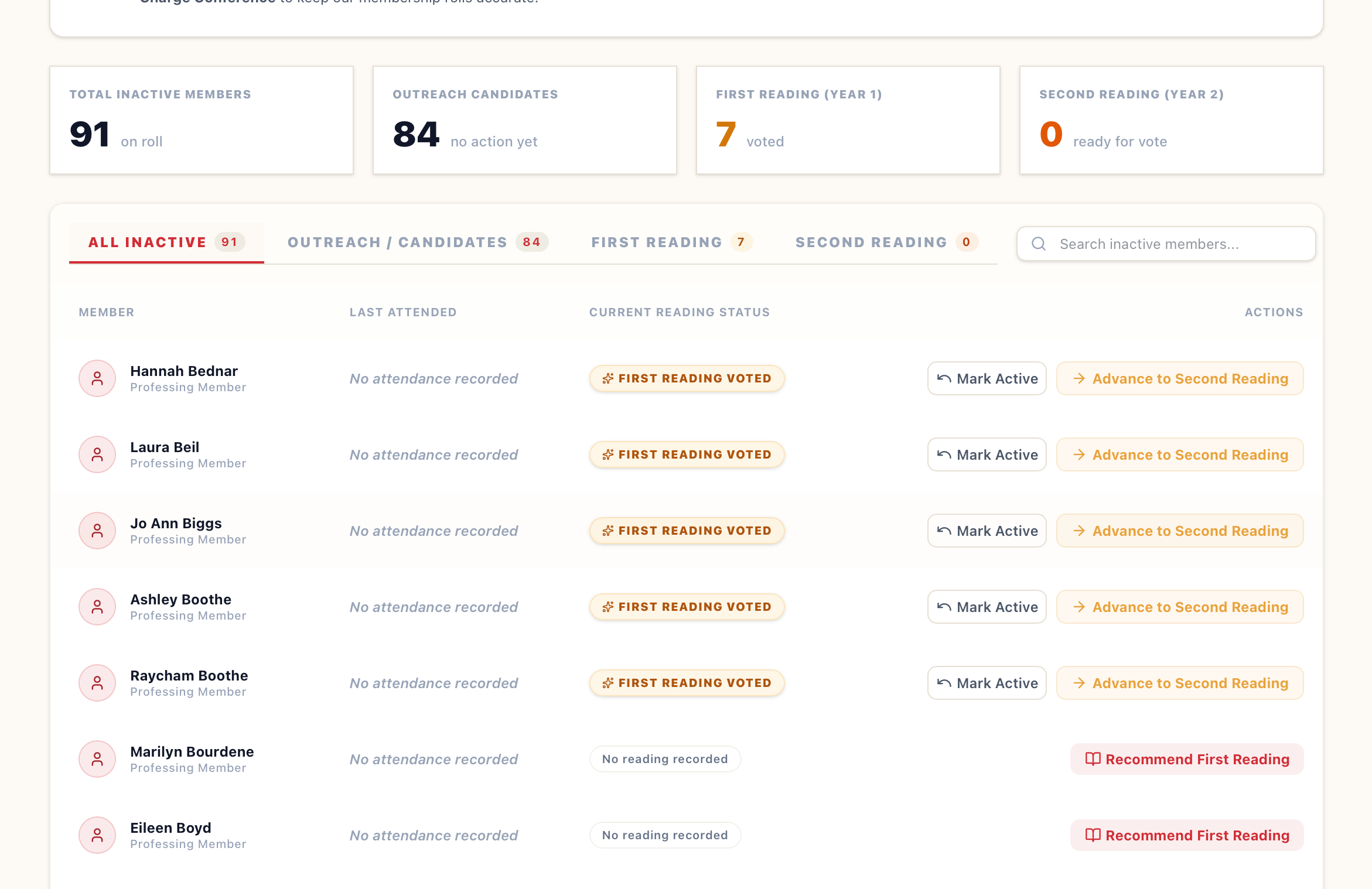Click Laura Beil's avatar icon

pyautogui.click(x=97, y=454)
